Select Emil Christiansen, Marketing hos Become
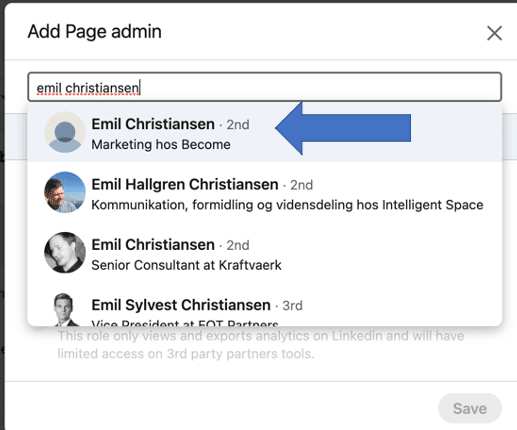This screenshot has width=517, height=430. (265, 132)
